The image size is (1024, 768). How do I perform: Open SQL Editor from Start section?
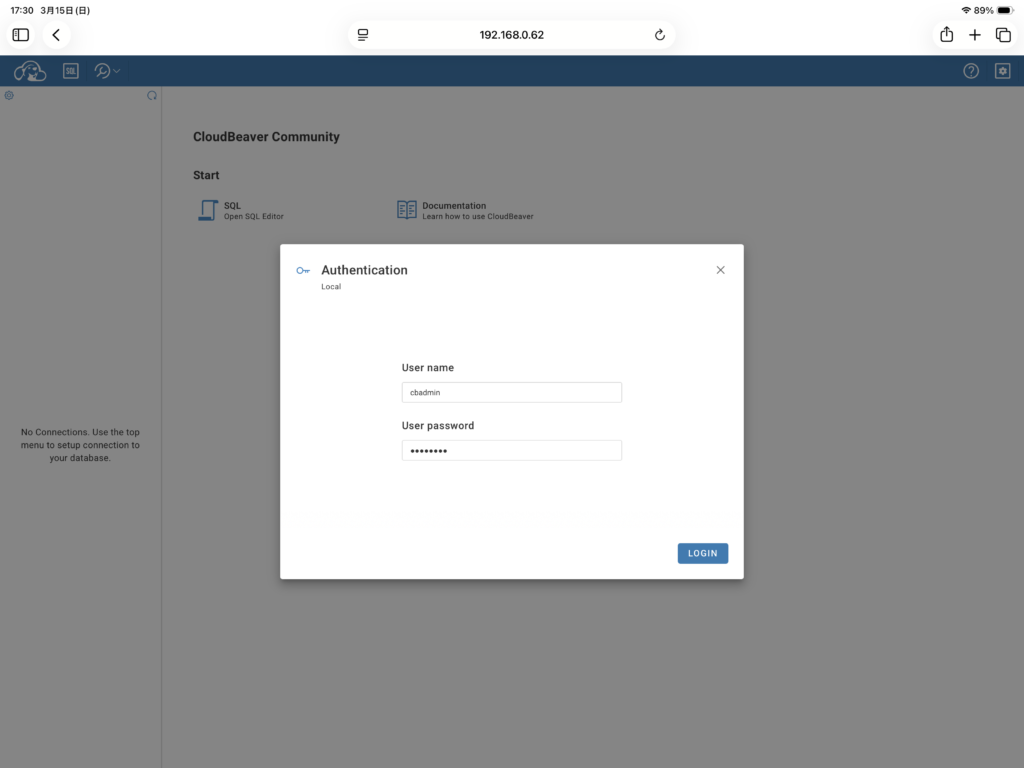[242, 210]
